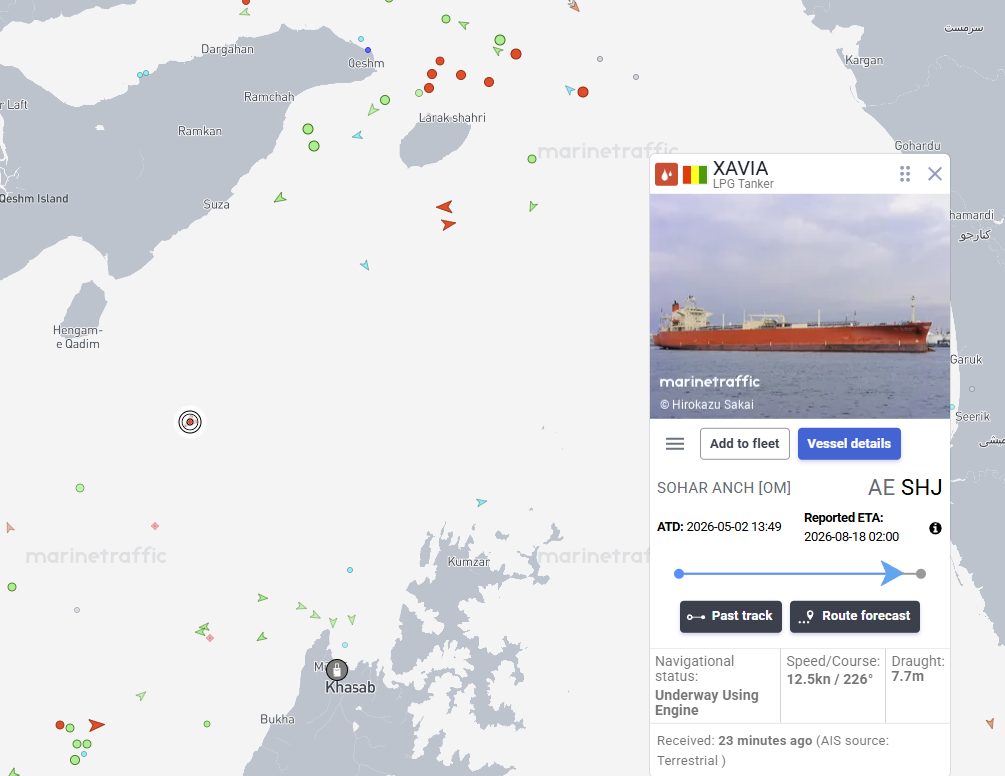Viewport: 1005px width, 776px height.
Task: Show the vessel's Past track
Action: click(730, 616)
